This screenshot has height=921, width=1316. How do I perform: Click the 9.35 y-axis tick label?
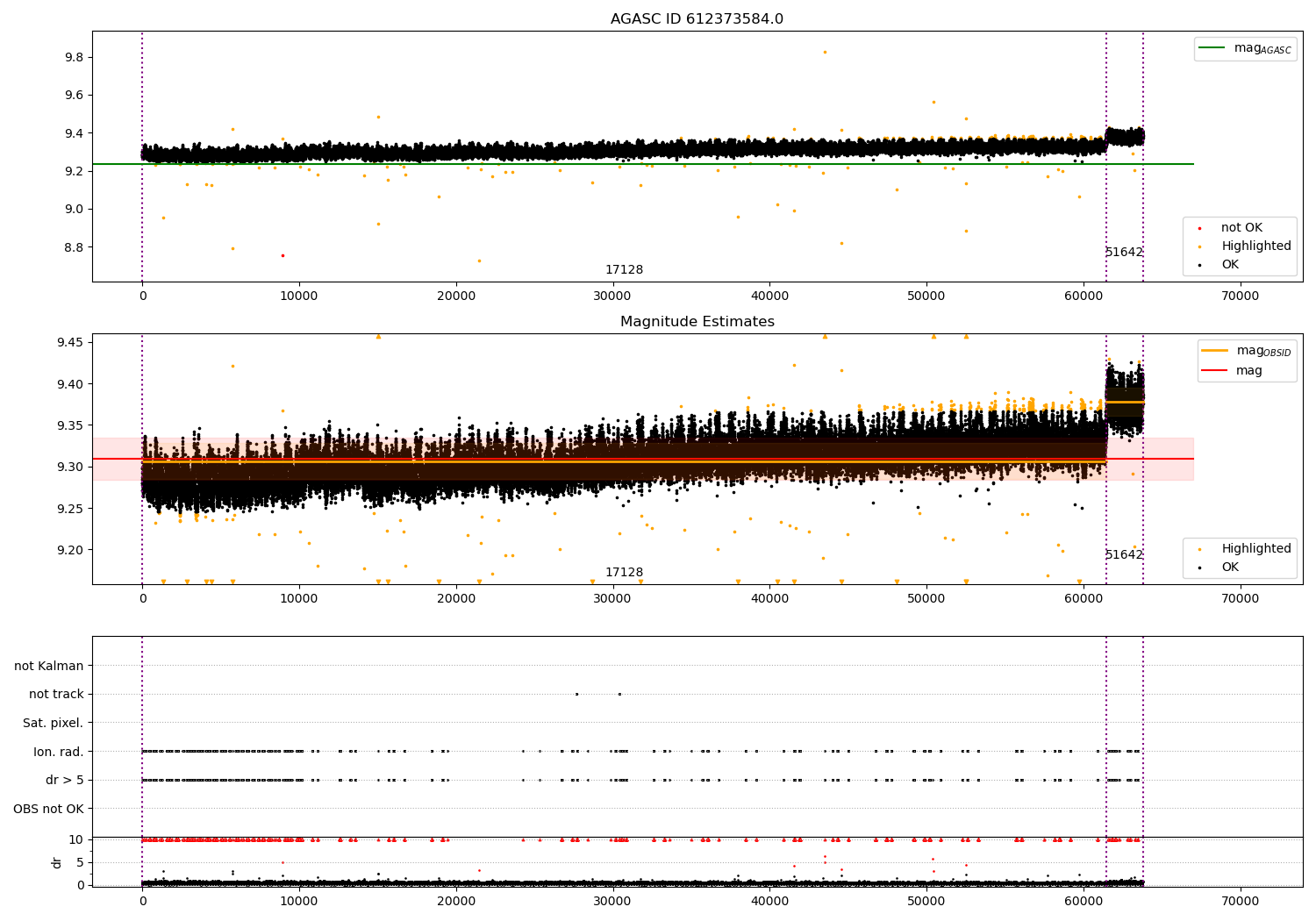point(70,425)
